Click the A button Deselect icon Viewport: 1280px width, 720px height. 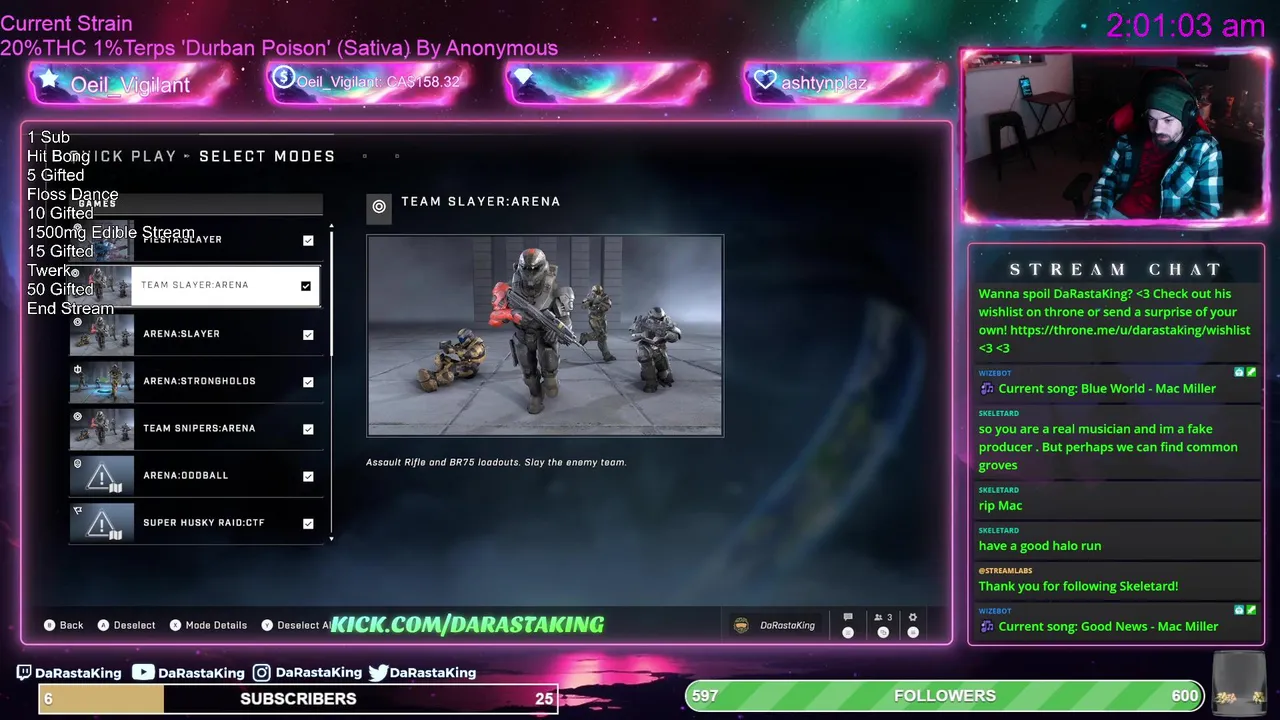(x=103, y=625)
